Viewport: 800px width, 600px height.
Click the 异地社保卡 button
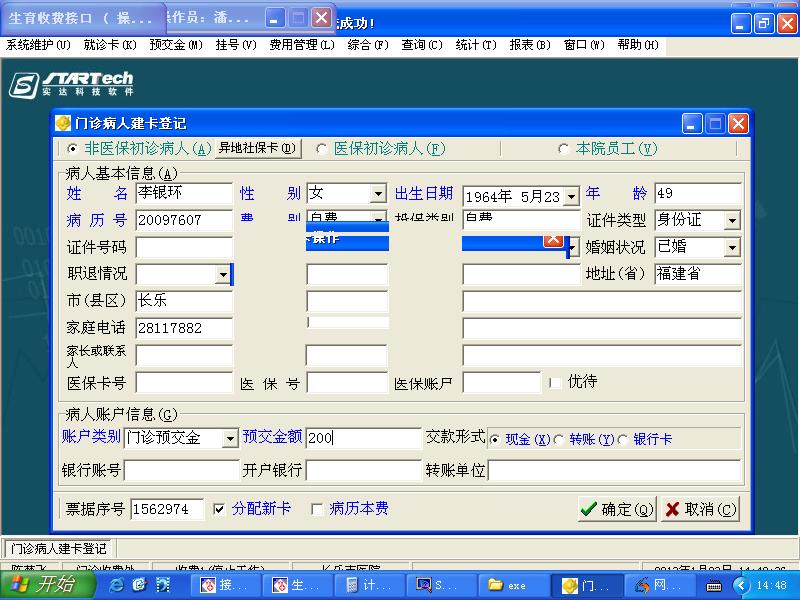(x=258, y=148)
